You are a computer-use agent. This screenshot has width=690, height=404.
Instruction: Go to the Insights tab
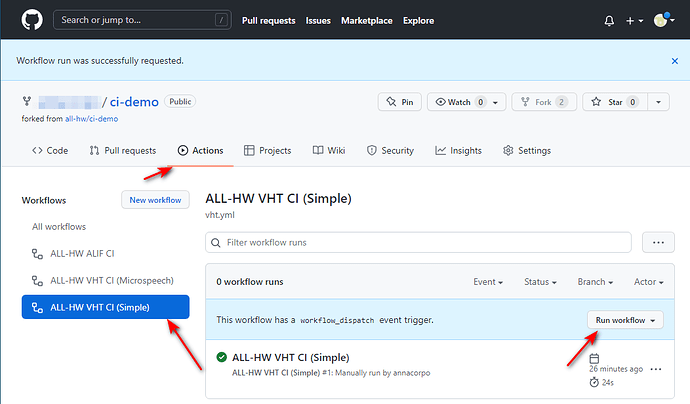pos(458,151)
